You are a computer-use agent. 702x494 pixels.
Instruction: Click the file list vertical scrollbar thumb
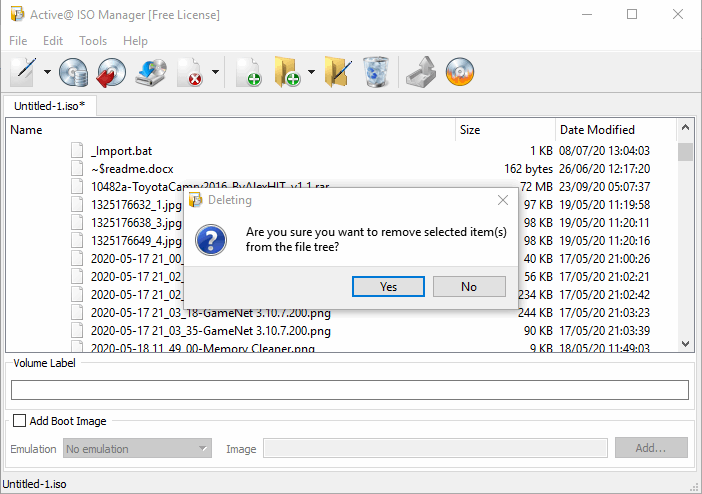pyautogui.click(x=685, y=152)
